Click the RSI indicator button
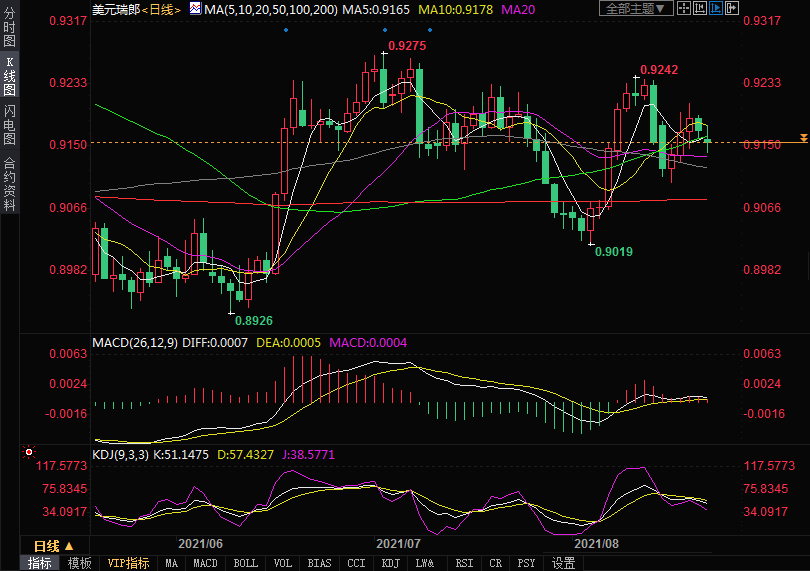The width and height of the screenshot is (810, 571). 464,563
